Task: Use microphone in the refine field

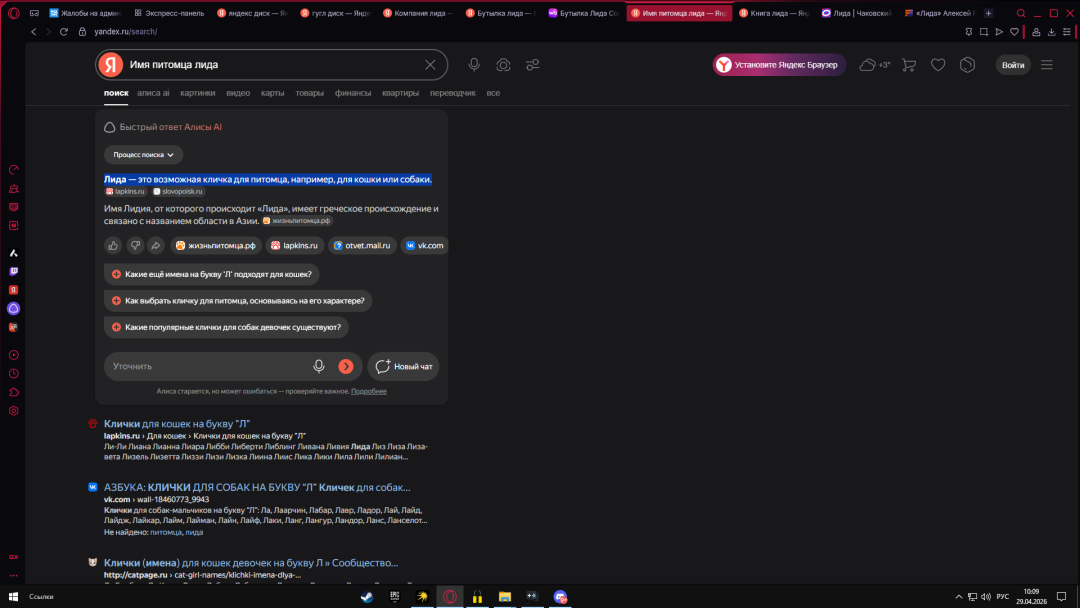Action: 319,366
